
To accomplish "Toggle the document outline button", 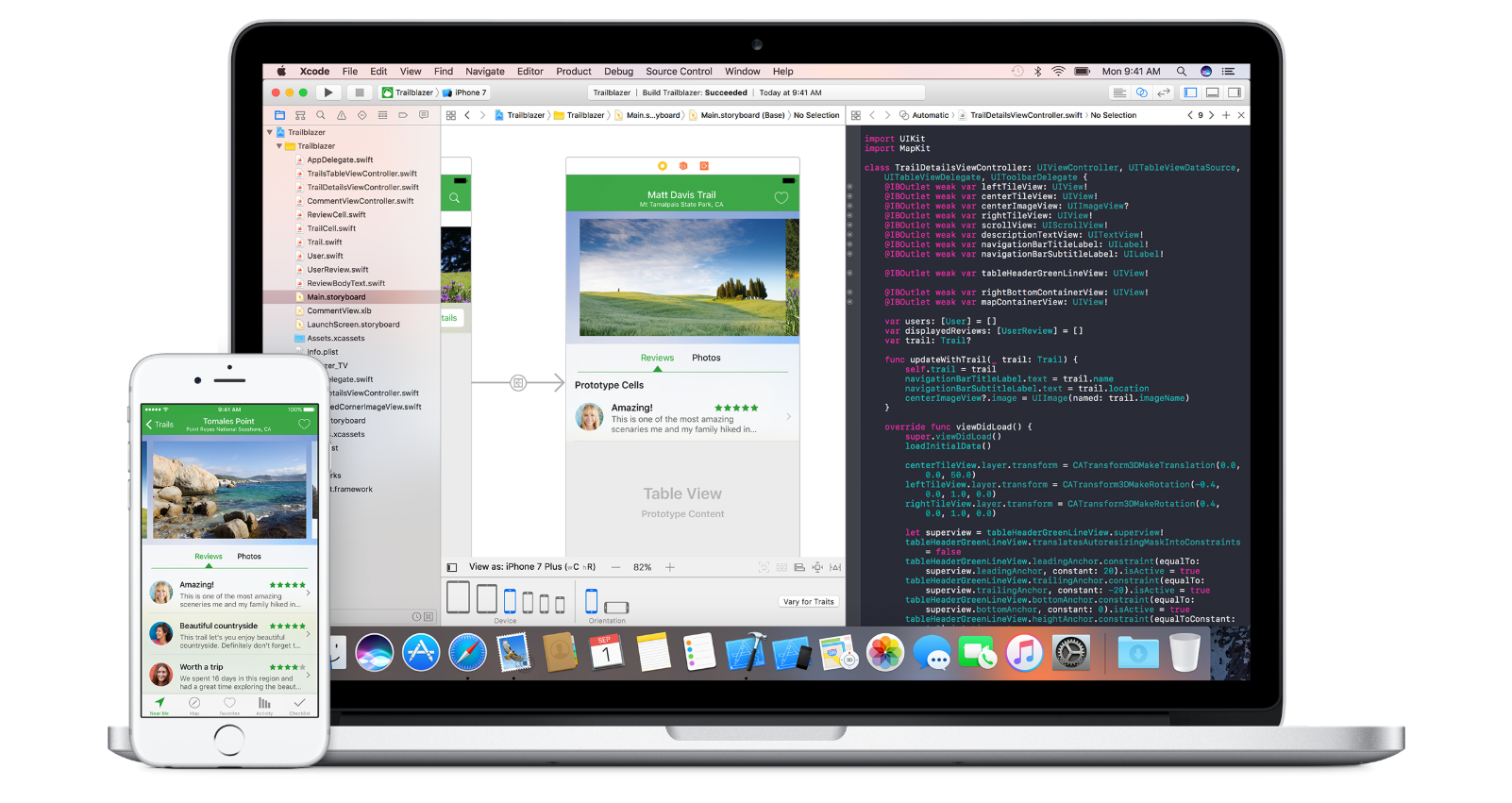I will pyautogui.click(x=452, y=567).
